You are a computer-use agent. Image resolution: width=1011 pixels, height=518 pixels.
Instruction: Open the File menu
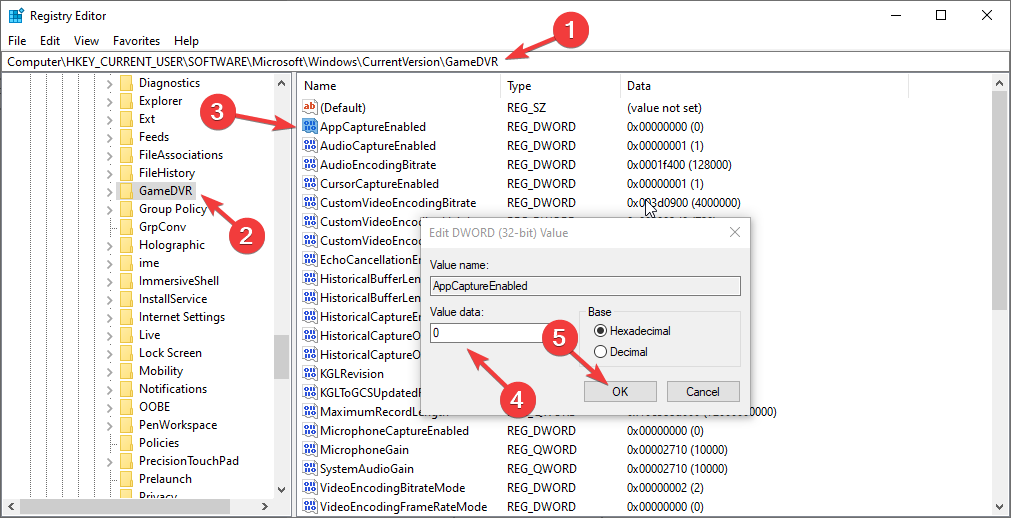tap(17, 41)
